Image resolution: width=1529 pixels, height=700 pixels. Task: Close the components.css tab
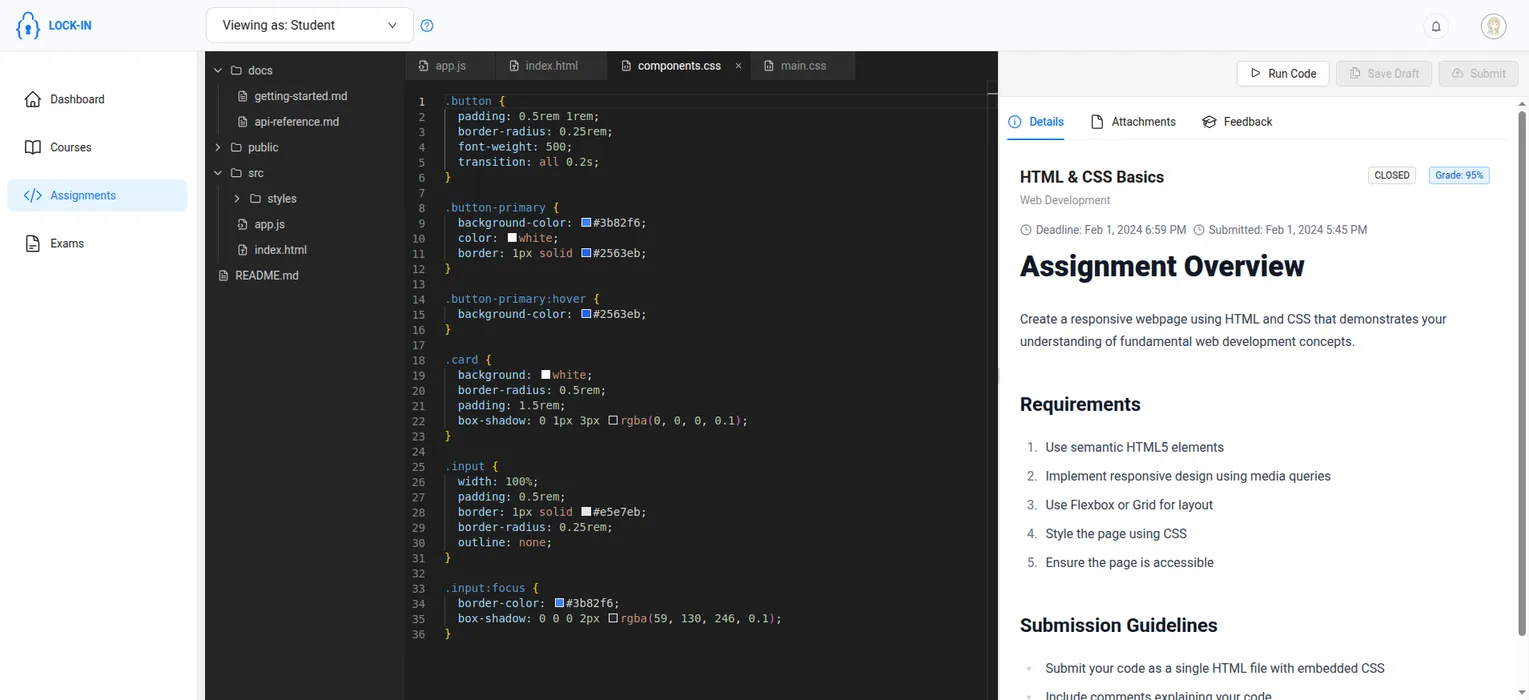tap(738, 66)
